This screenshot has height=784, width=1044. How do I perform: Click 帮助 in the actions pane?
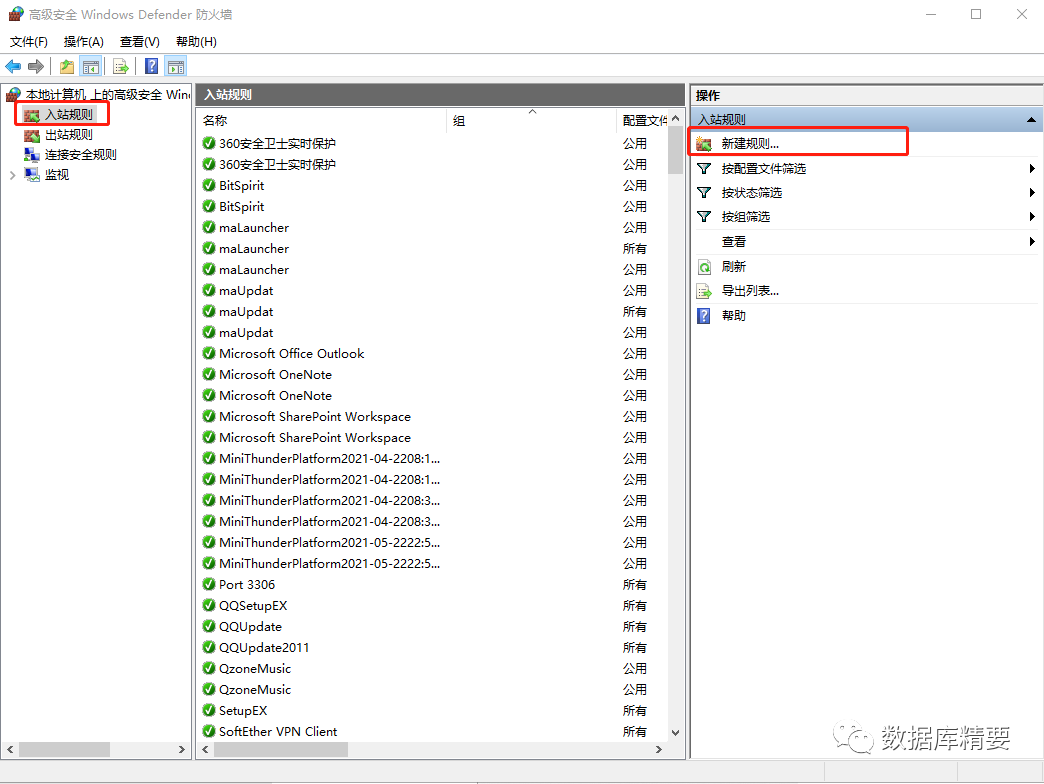point(734,315)
